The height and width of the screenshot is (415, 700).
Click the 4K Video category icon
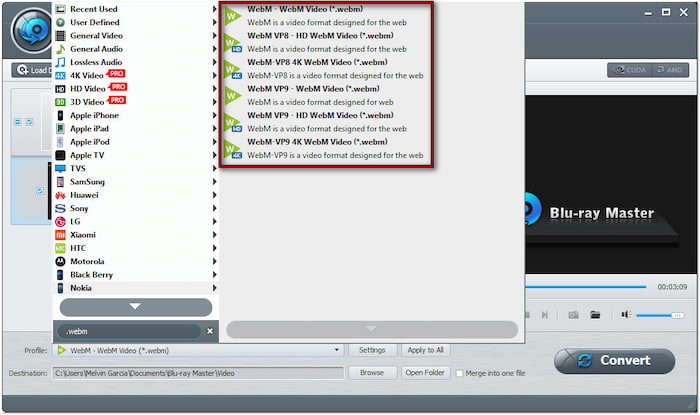point(60,75)
